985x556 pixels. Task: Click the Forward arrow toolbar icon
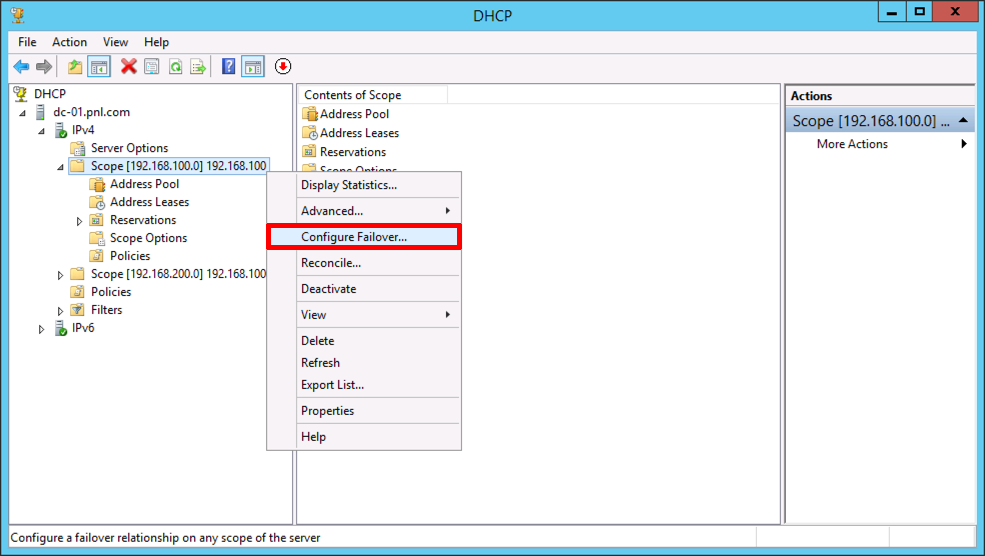pyautogui.click(x=44, y=67)
